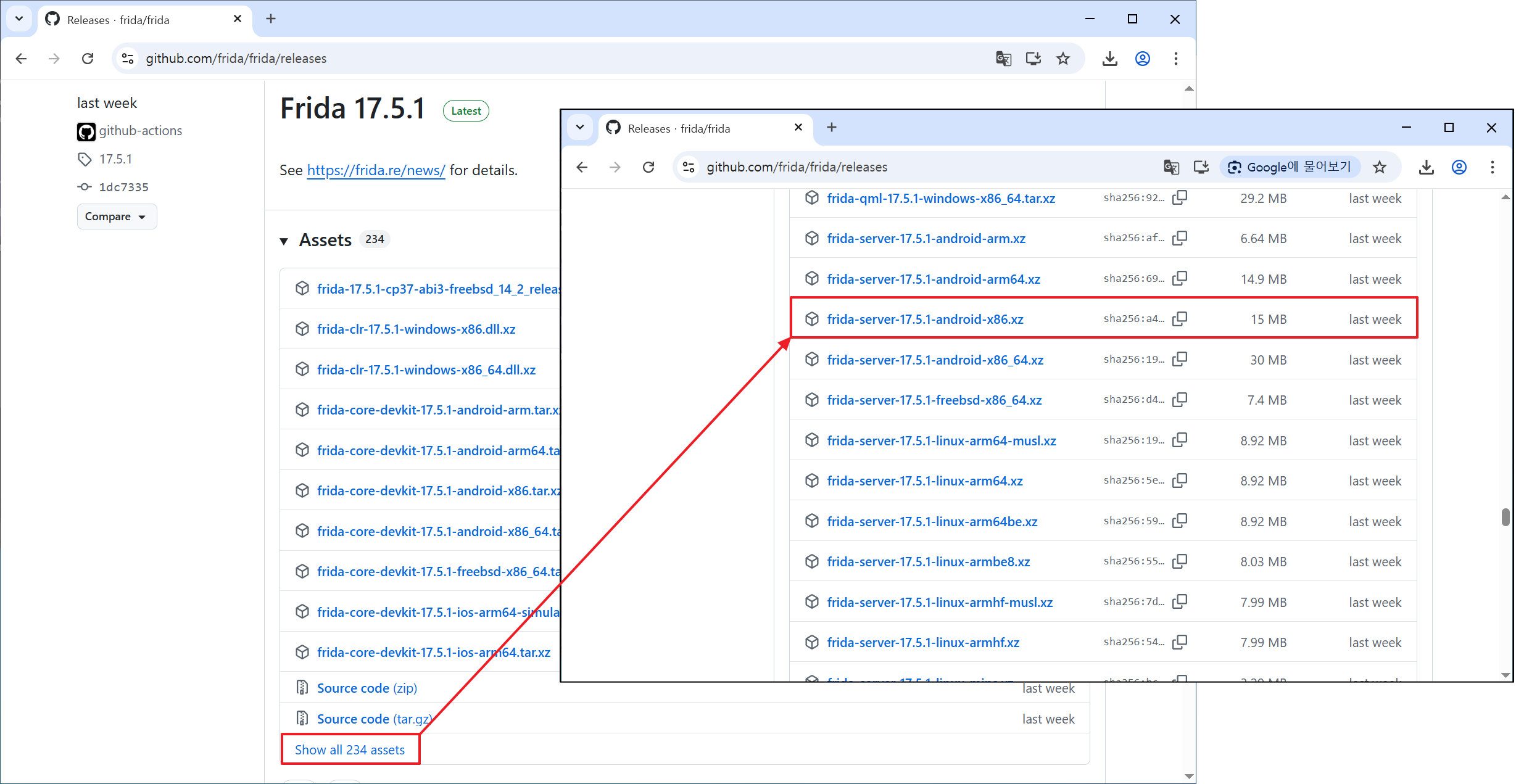Copy sha256 hash of frida-server android-arm64.xz
Screen dimensions: 1516x784
[x=1179, y=279]
